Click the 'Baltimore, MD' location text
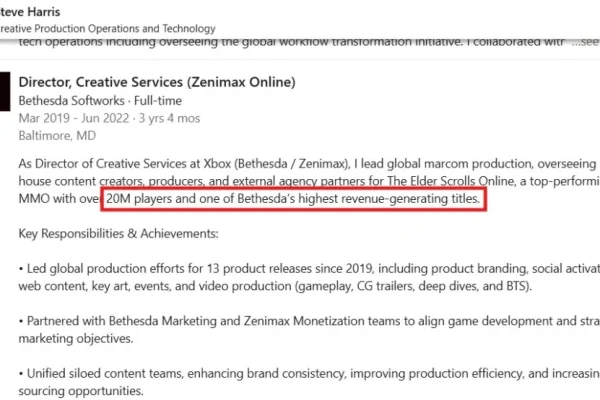The image size is (600, 400). (57, 136)
